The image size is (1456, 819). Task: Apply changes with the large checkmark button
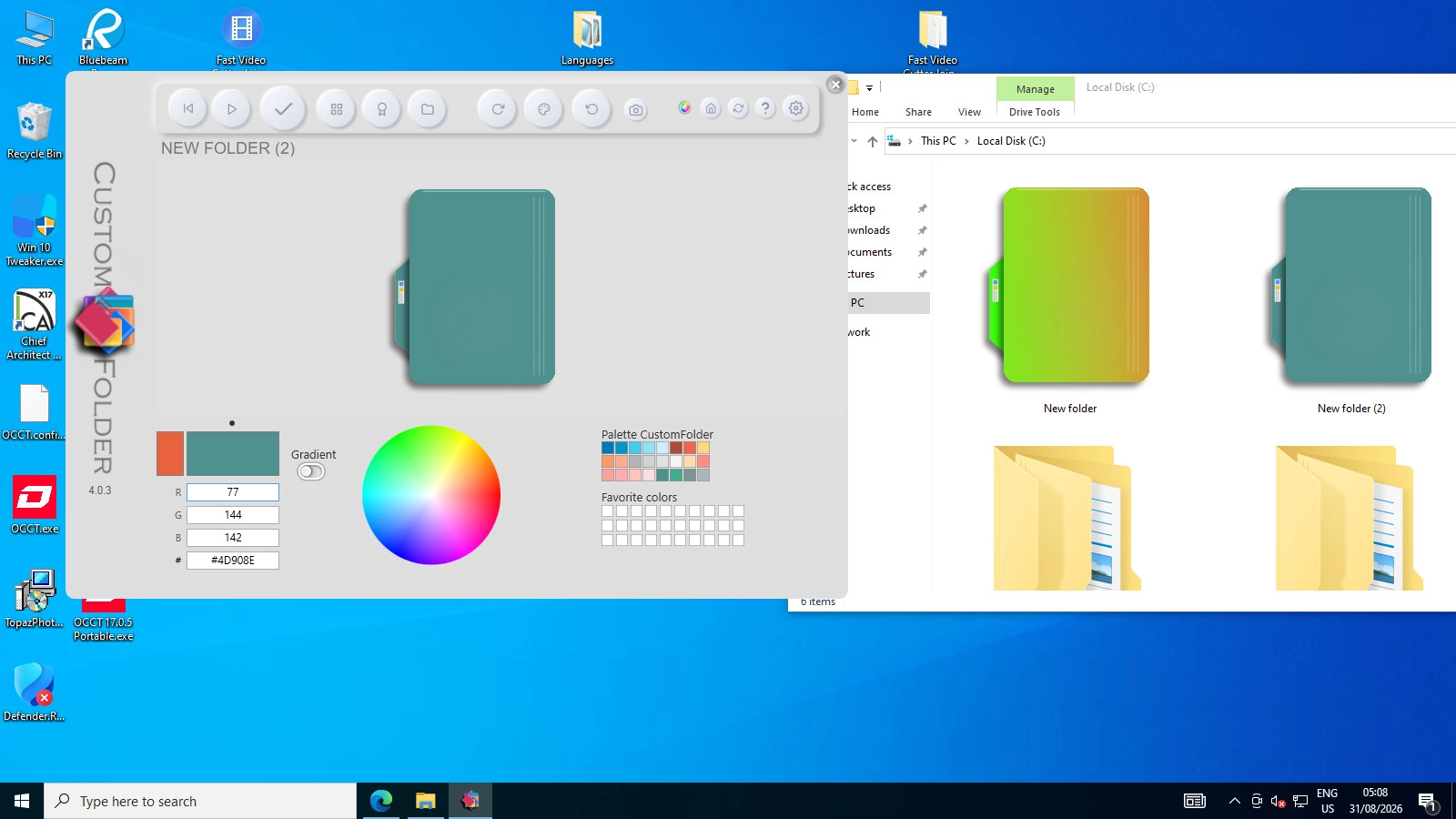[283, 109]
